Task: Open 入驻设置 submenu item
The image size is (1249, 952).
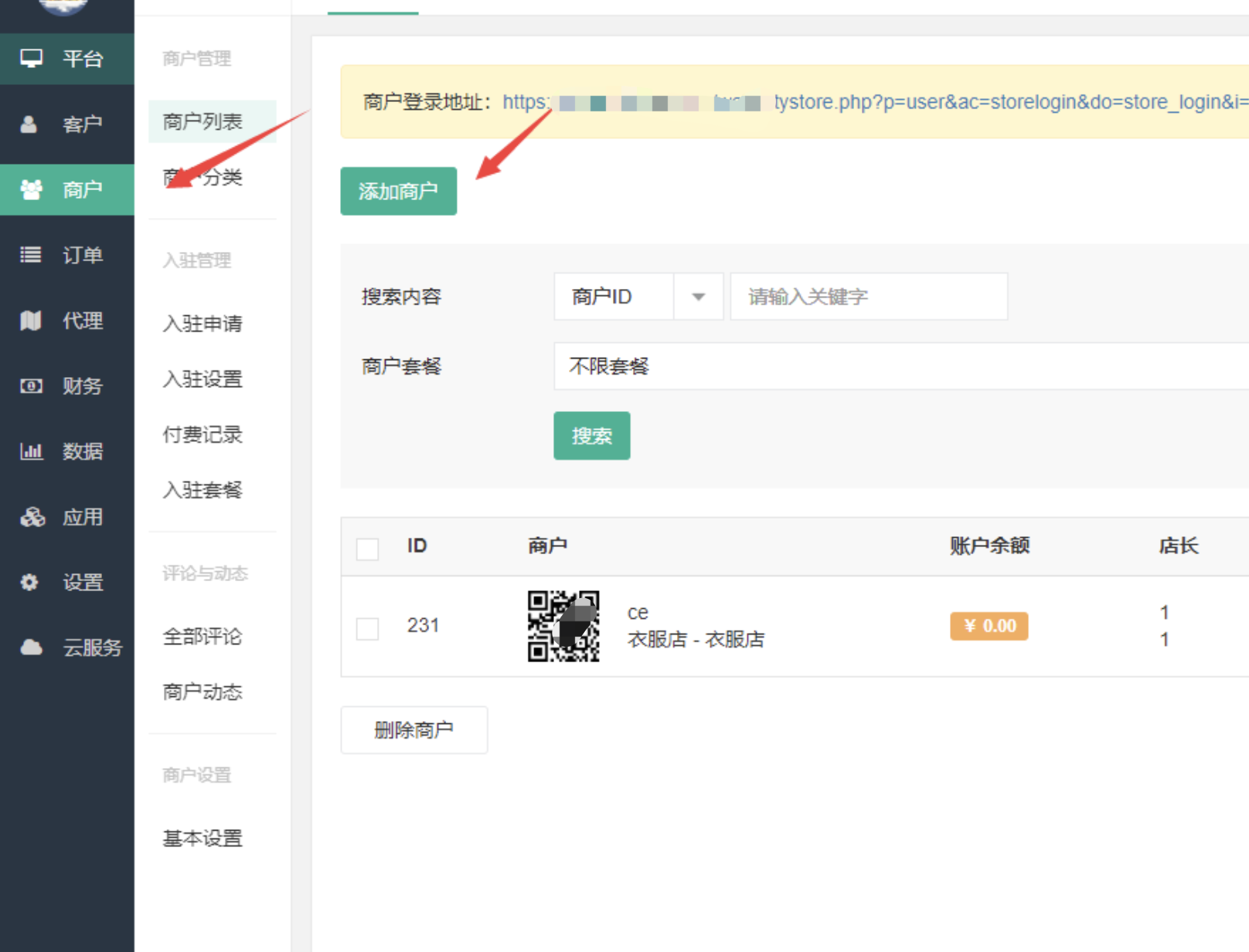Action: (x=202, y=379)
